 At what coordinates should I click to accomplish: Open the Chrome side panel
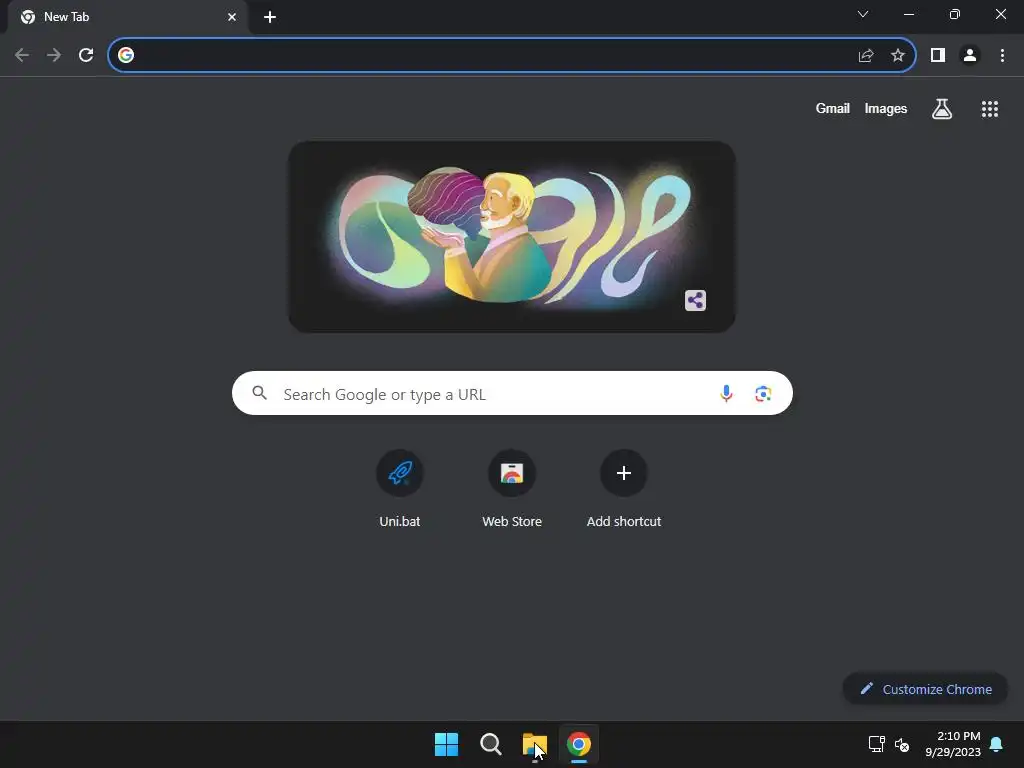(x=938, y=55)
